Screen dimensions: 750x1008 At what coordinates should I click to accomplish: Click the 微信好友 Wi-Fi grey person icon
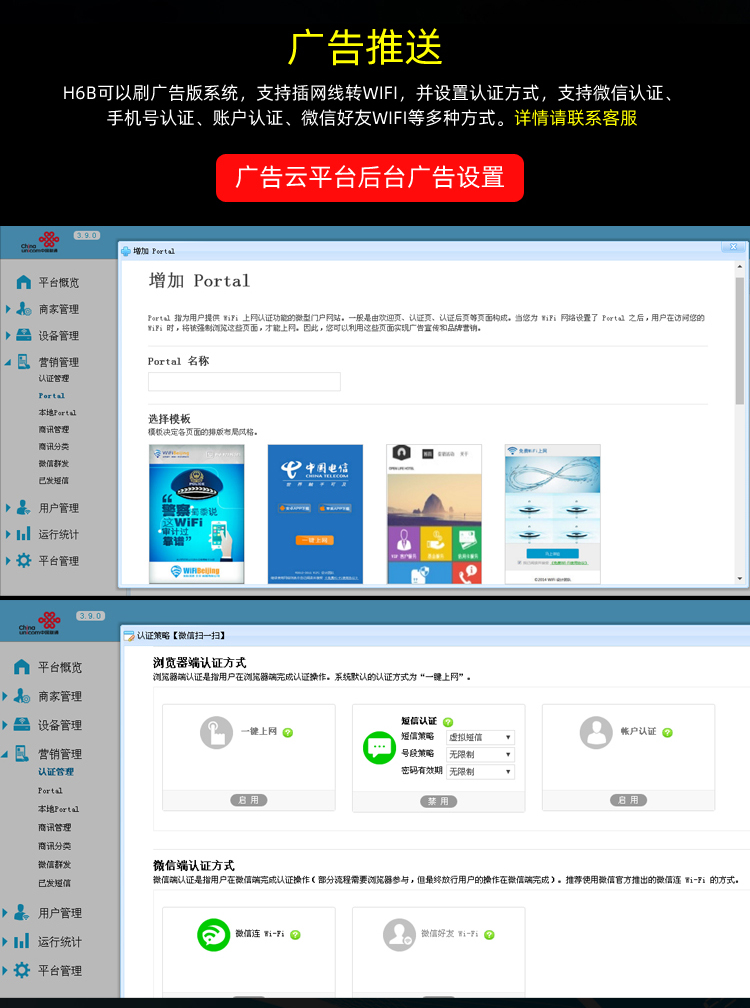[x=399, y=935]
